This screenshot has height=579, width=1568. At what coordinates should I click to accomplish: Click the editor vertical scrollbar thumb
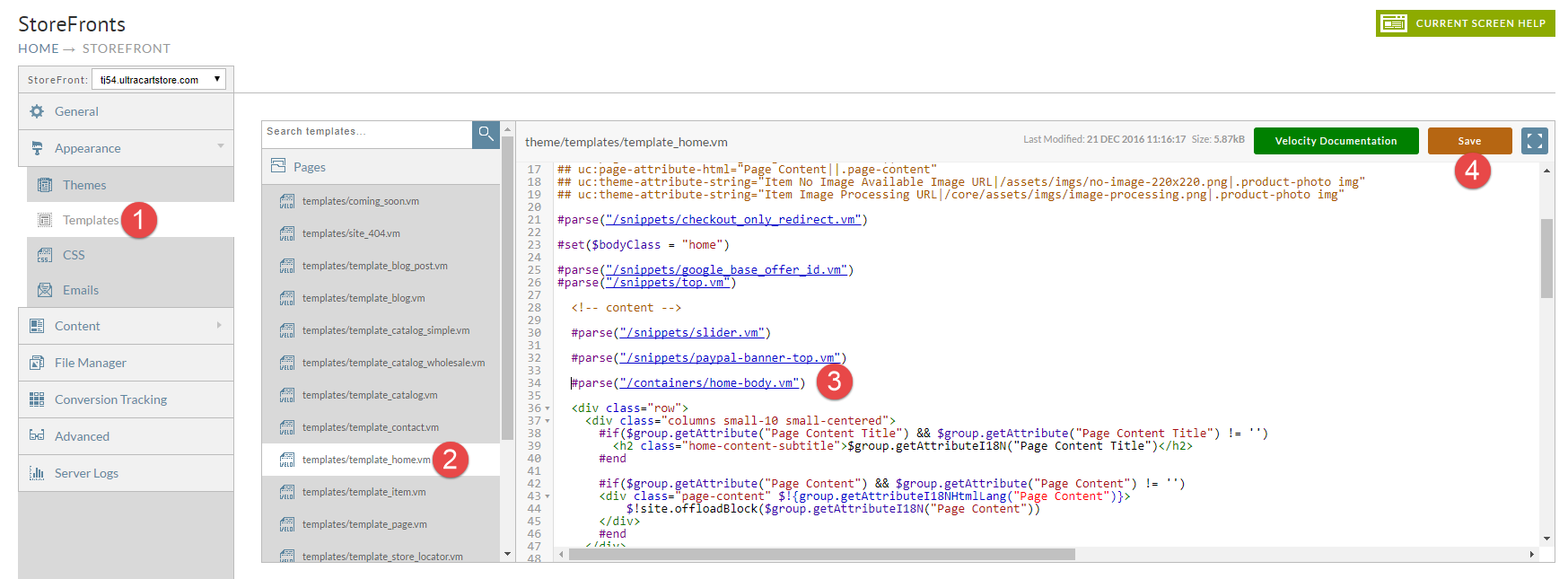coord(1546,258)
